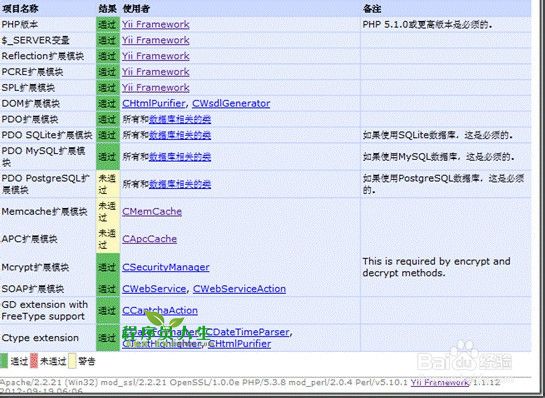Click the CWsdlGenerator link
545x398 pixels.
click(x=231, y=103)
